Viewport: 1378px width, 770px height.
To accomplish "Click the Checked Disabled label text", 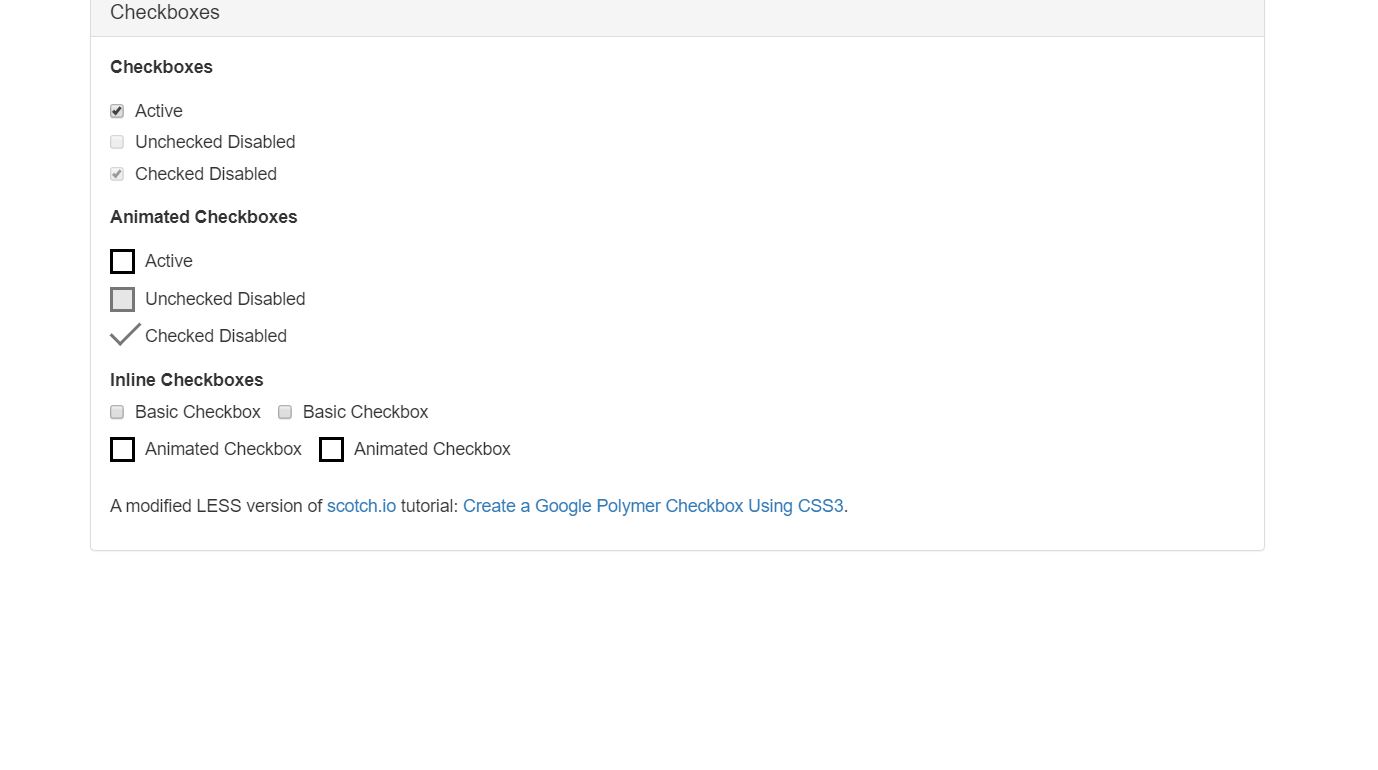I will pyautogui.click(x=205, y=174).
